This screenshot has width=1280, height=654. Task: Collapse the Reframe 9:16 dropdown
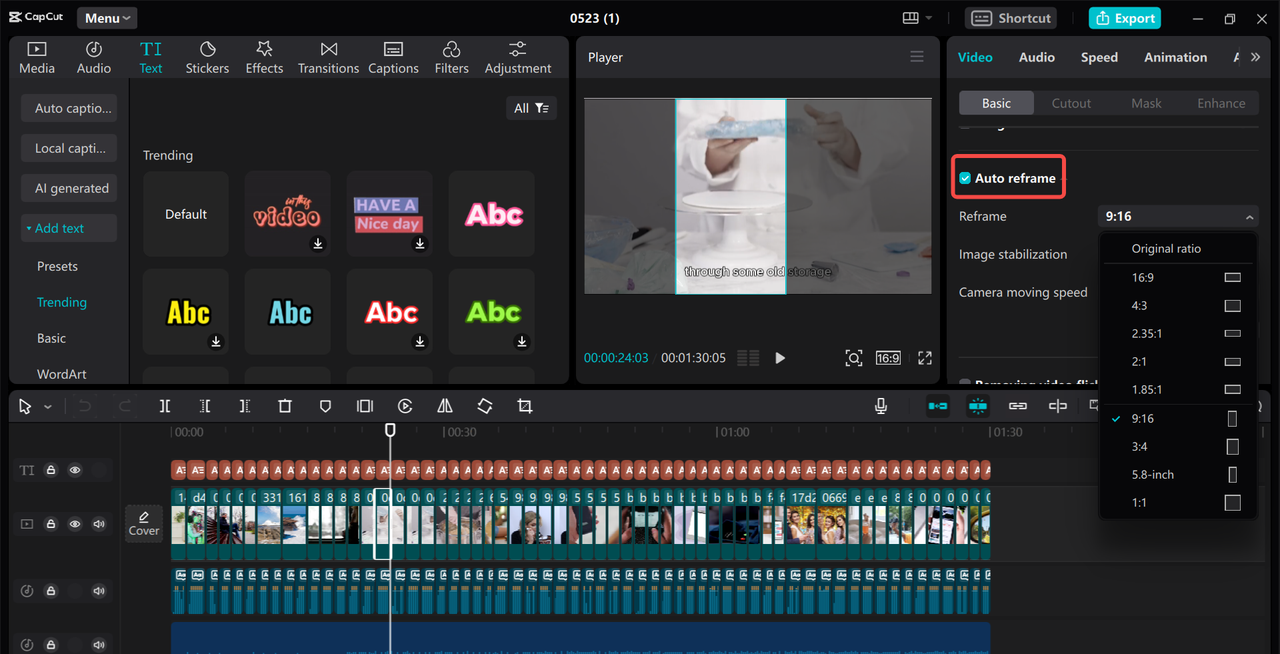[x=1177, y=216]
